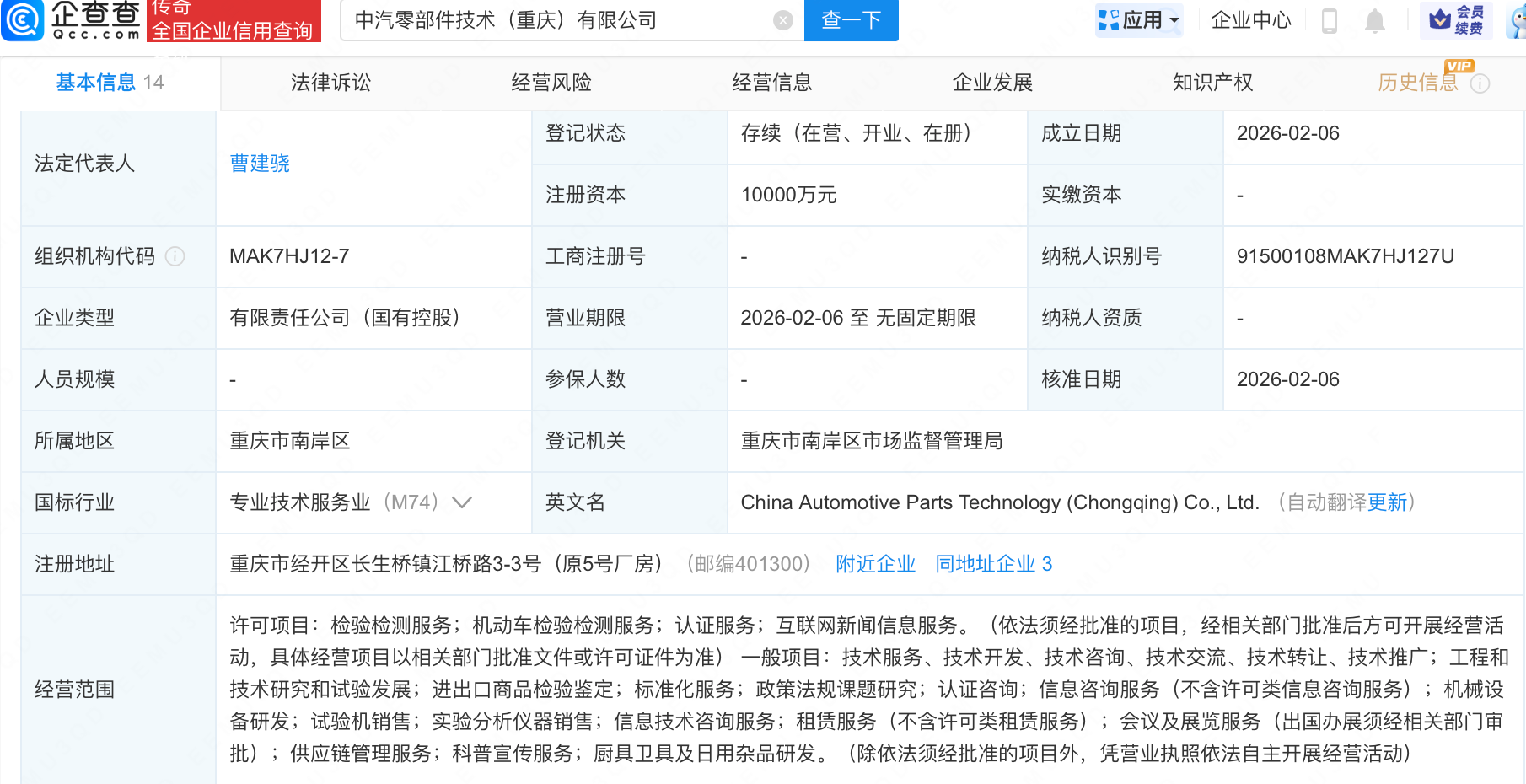Image resolution: width=1526 pixels, height=784 pixels.
Task: Open the 历史信息 VIP tab
Action: [1418, 83]
